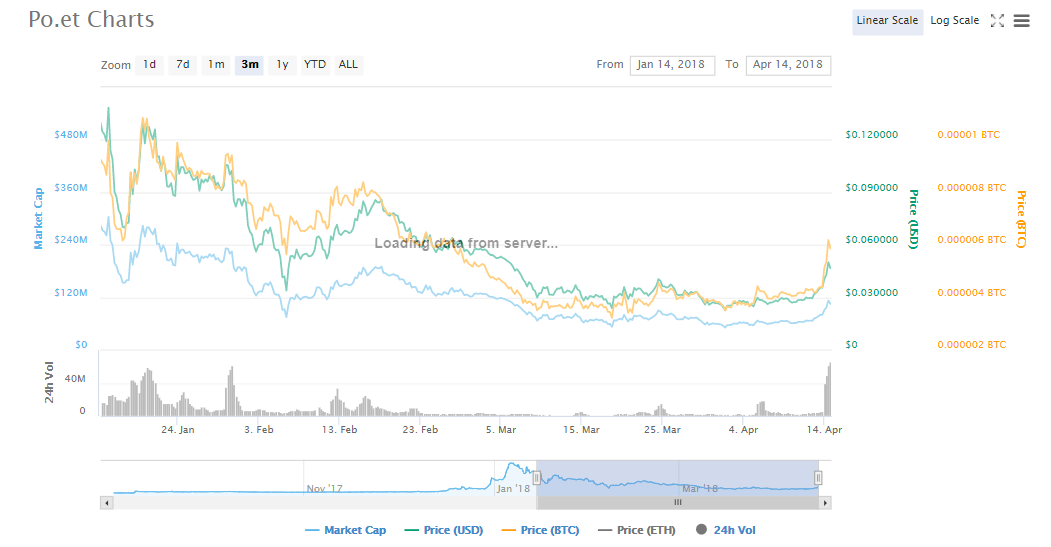Hide the Price (USD) series
1051x547 pixels.
(x=445, y=530)
